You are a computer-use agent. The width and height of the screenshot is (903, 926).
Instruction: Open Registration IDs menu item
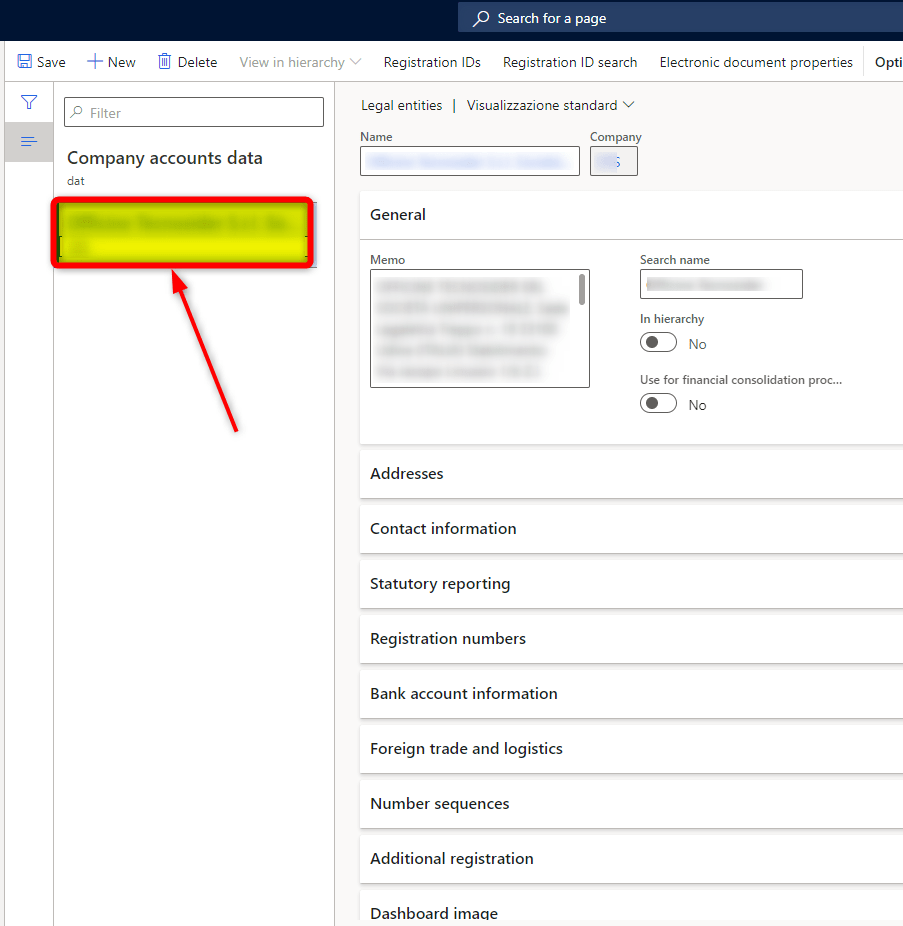click(x=432, y=62)
